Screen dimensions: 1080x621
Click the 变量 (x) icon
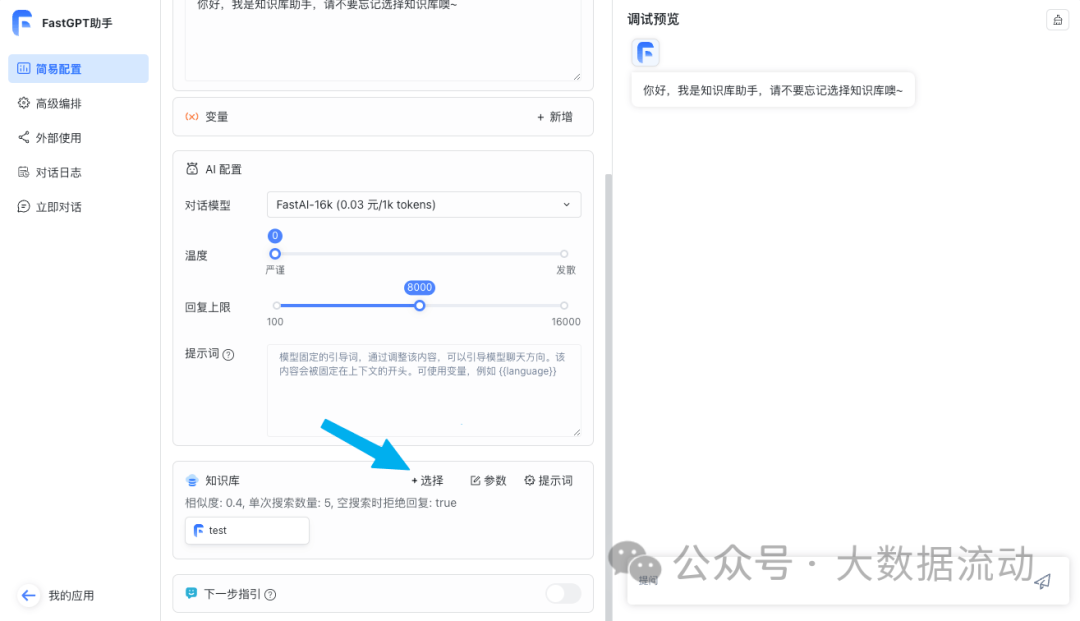point(192,117)
